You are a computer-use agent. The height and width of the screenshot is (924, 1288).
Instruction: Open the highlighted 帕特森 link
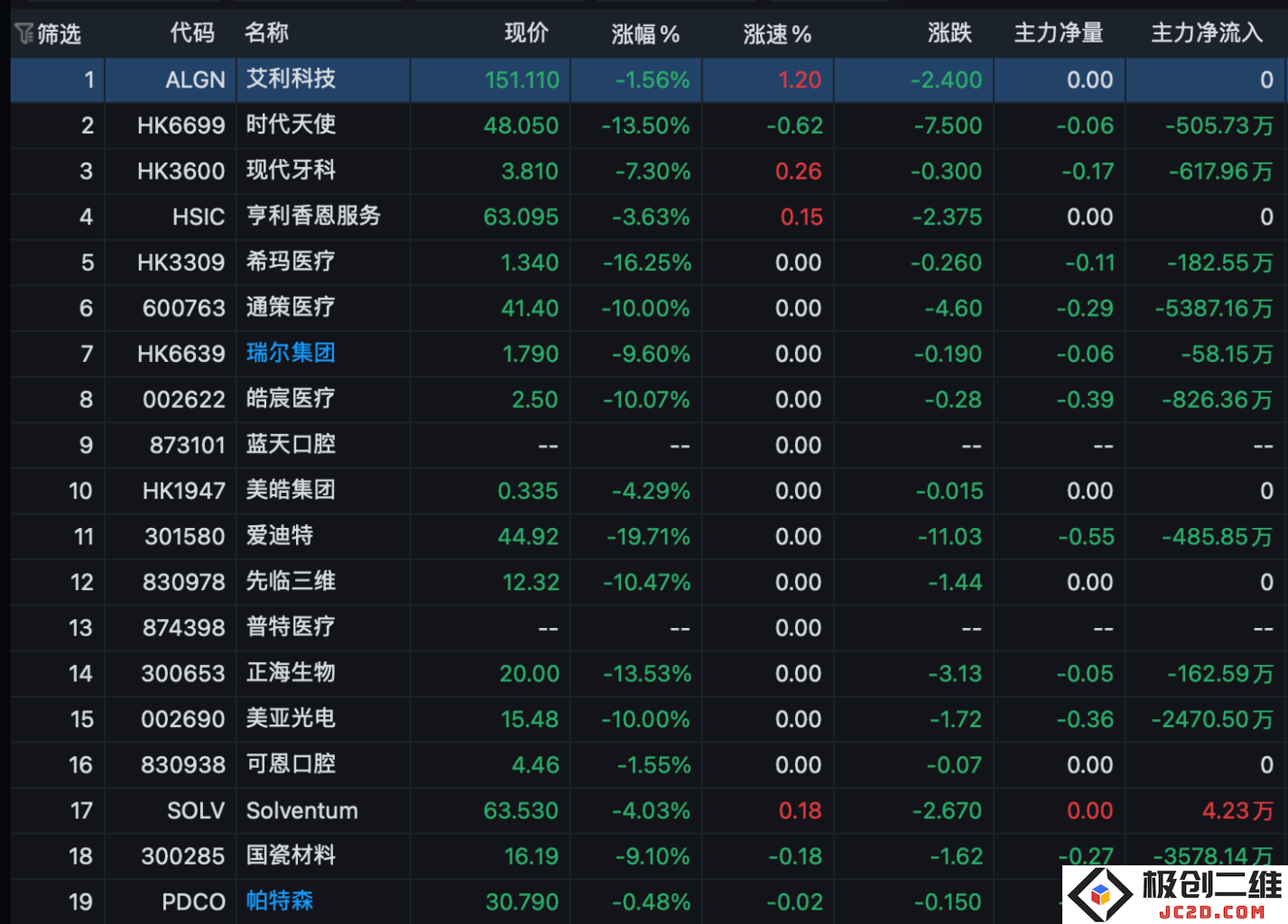[x=280, y=901]
